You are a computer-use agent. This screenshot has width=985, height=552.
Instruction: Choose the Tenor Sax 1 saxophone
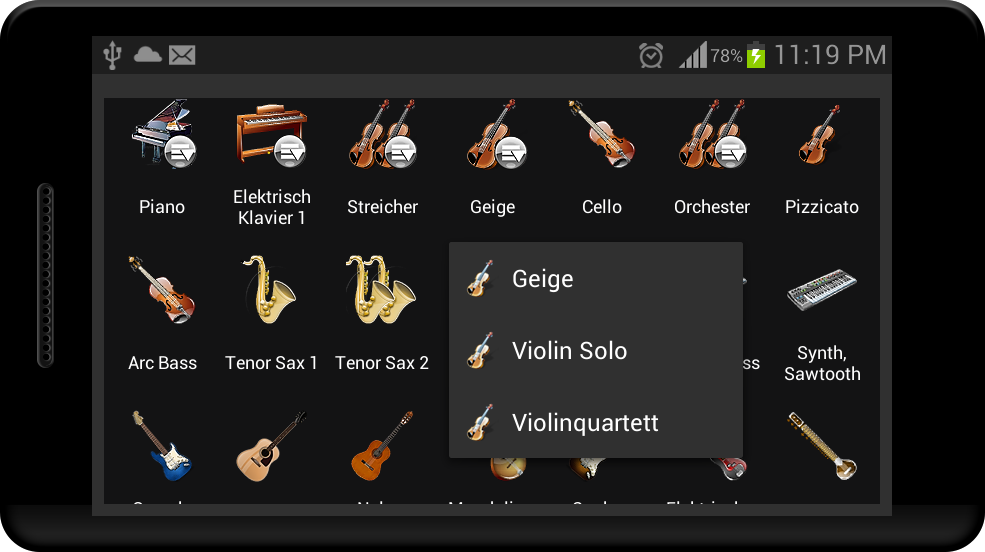[x=271, y=290]
